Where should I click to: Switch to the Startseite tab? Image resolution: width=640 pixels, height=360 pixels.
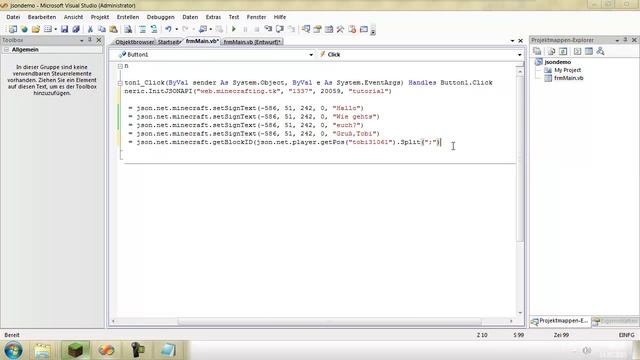pyautogui.click(x=169, y=42)
